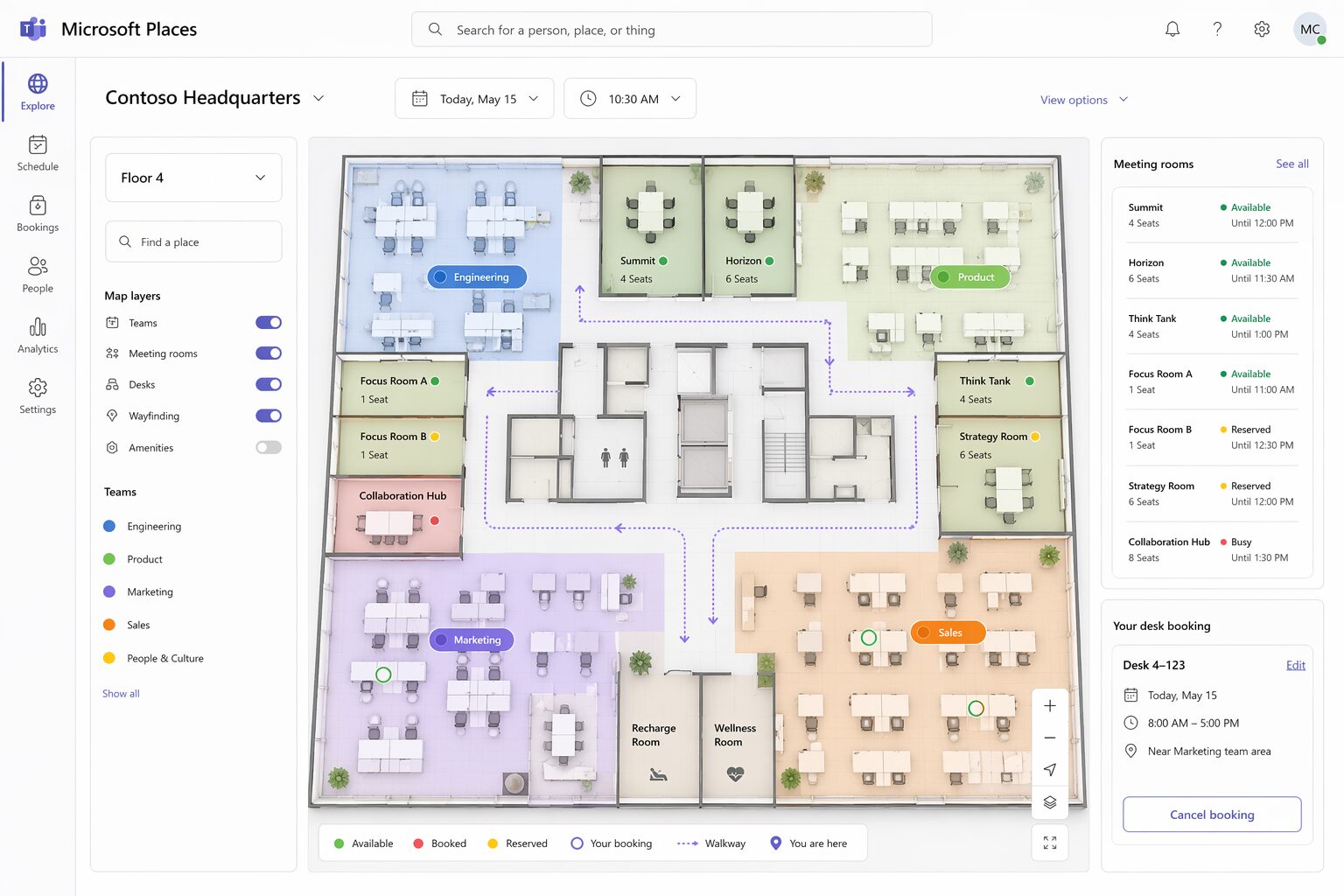Click the top search field
The width and height of the screenshot is (1344, 896).
coord(672,30)
